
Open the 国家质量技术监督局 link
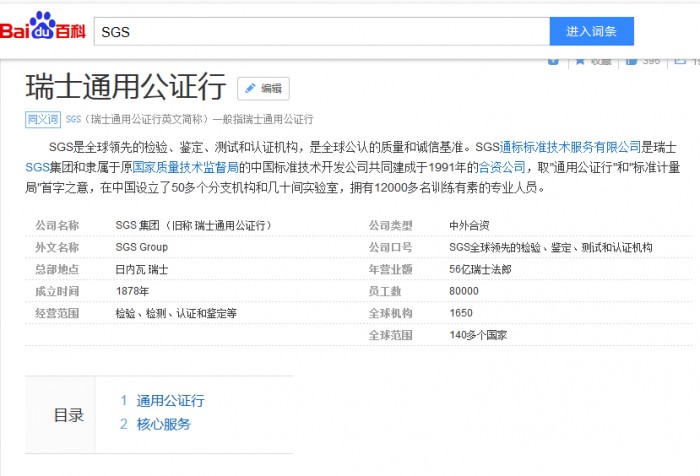tap(185, 167)
